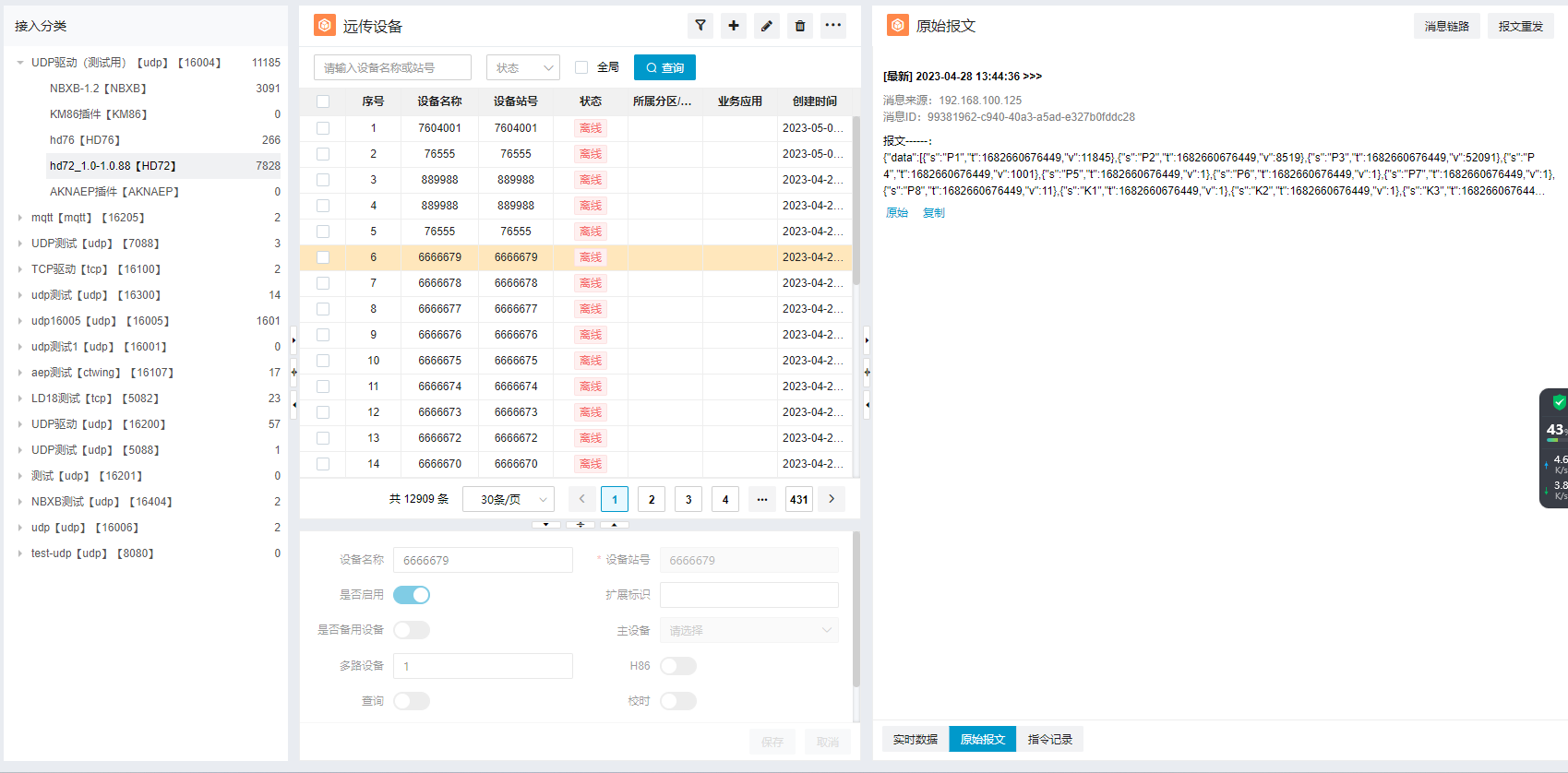The image size is (1568, 773).
Task: Toggle the 查询 switch in form
Action: [x=412, y=701]
